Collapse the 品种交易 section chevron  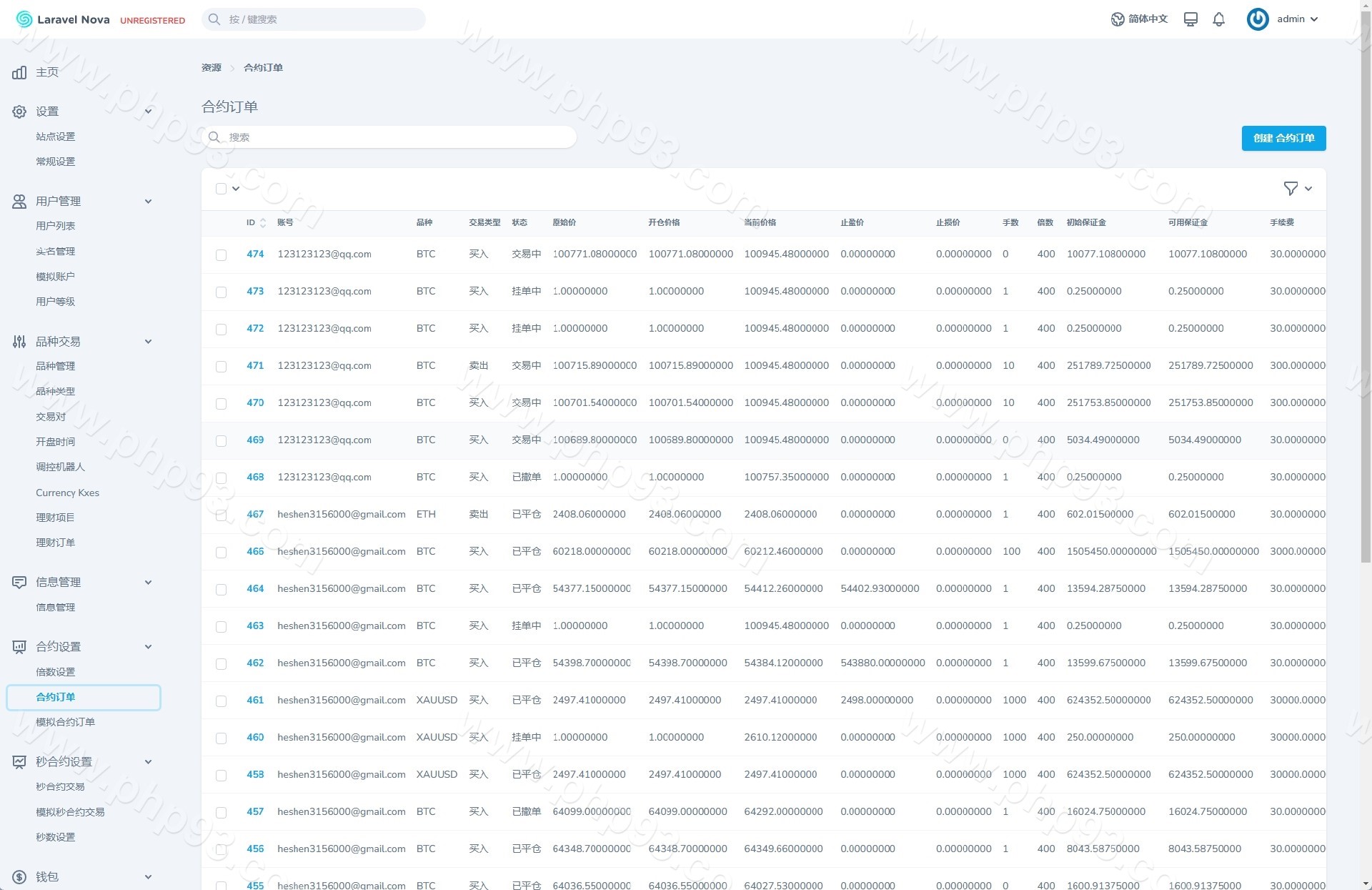click(x=148, y=342)
